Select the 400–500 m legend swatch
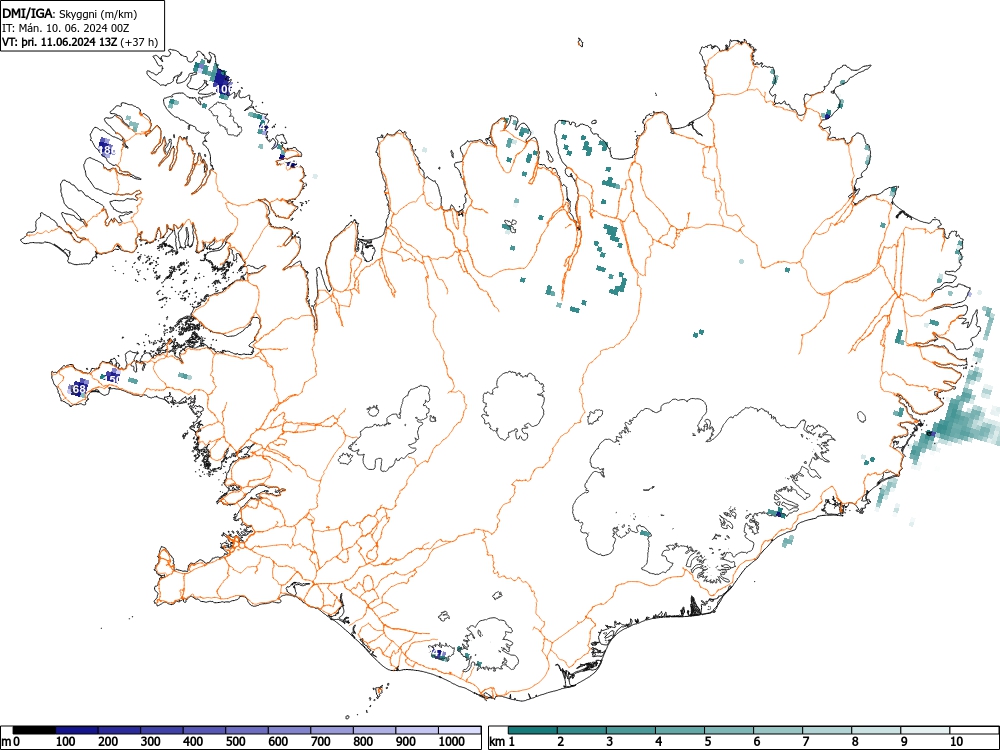The width and height of the screenshot is (1000, 750). pyautogui.click(x=204, y=730)
